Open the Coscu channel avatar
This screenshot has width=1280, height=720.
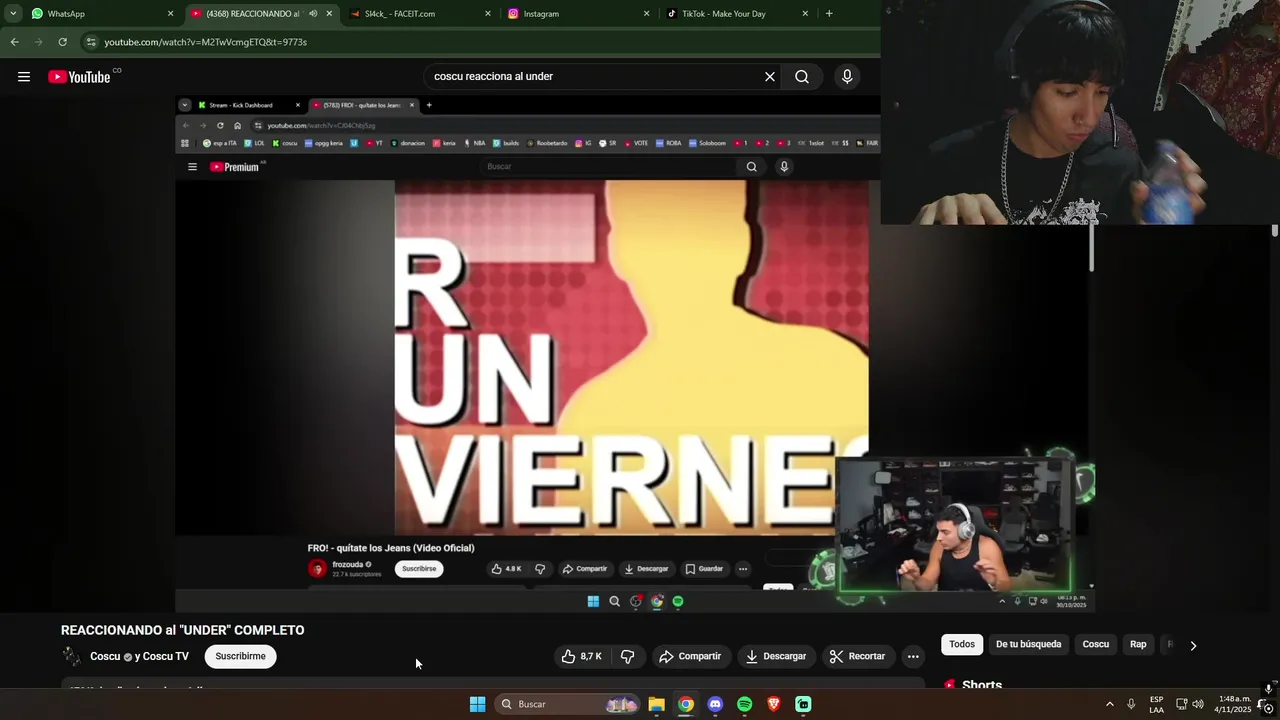(71, 656)
